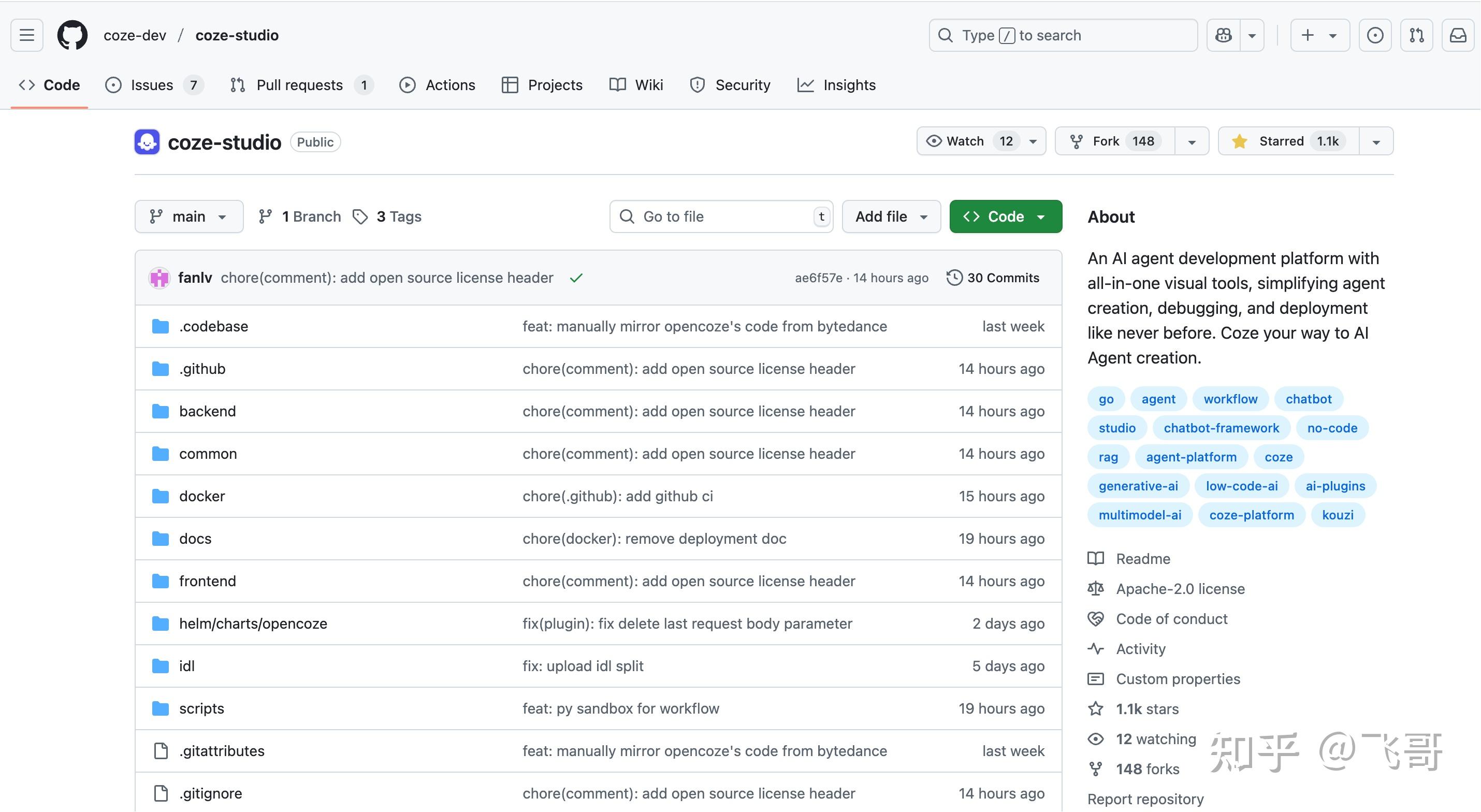This screenshot has width=1481, height=812.
Task: Select the chatbot-framework topic tag
Action: pyautogui.click(x=1221, y=428)
